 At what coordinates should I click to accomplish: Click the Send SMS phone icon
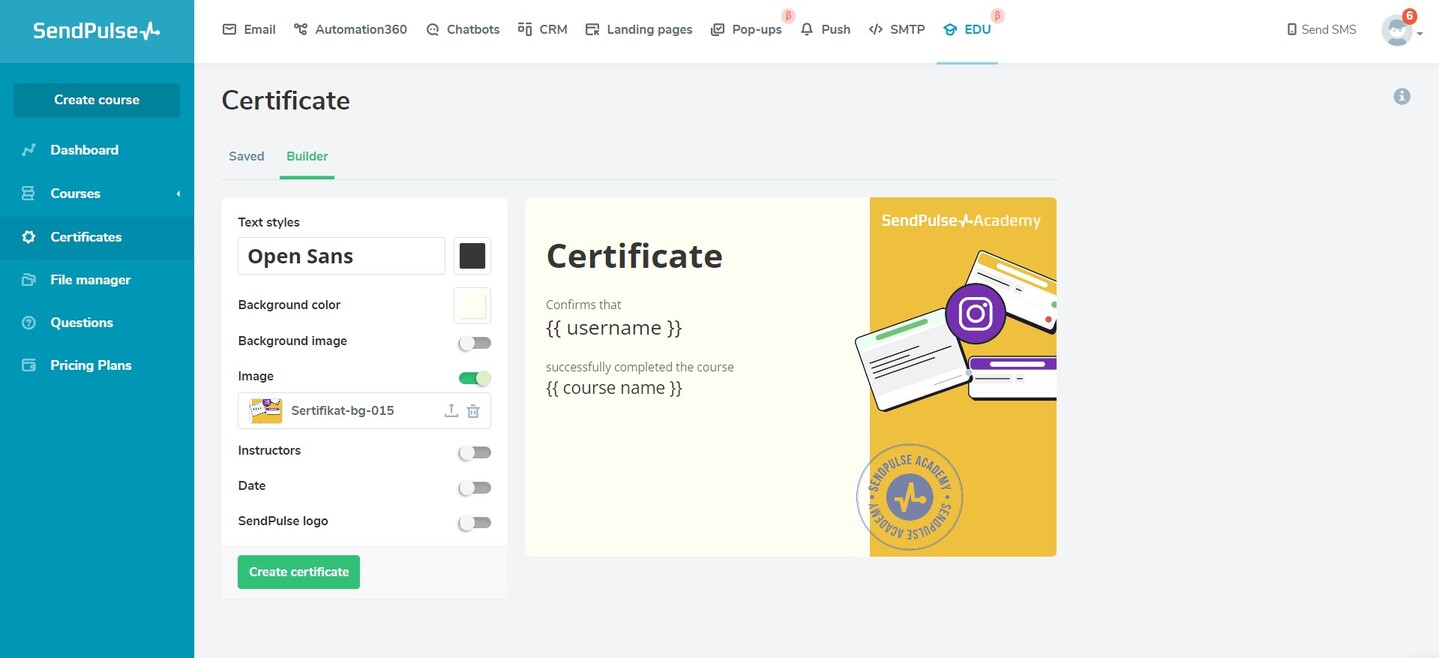coord(1291,30)
